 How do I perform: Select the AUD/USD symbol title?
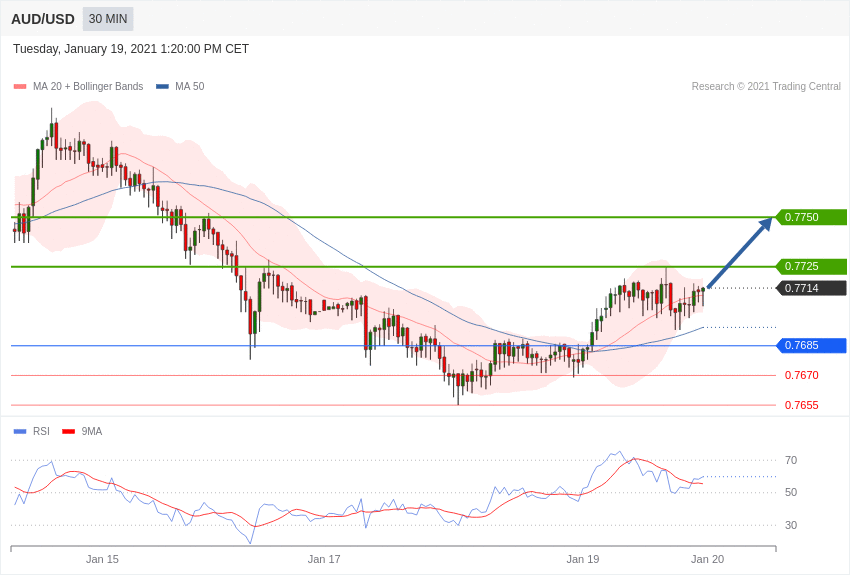pyautogui.click(x=43, y=20)
